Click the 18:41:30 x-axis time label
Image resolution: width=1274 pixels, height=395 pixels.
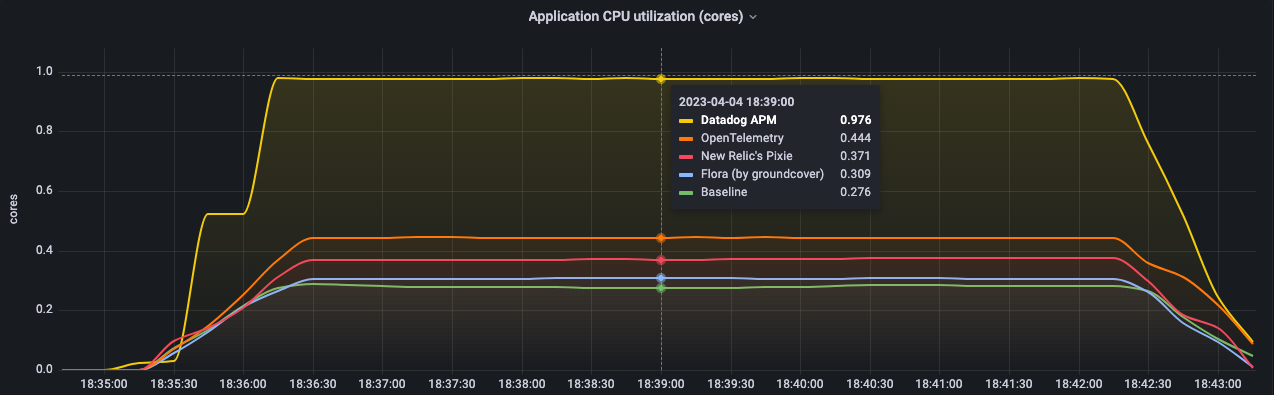click(x=1009, y=384)
